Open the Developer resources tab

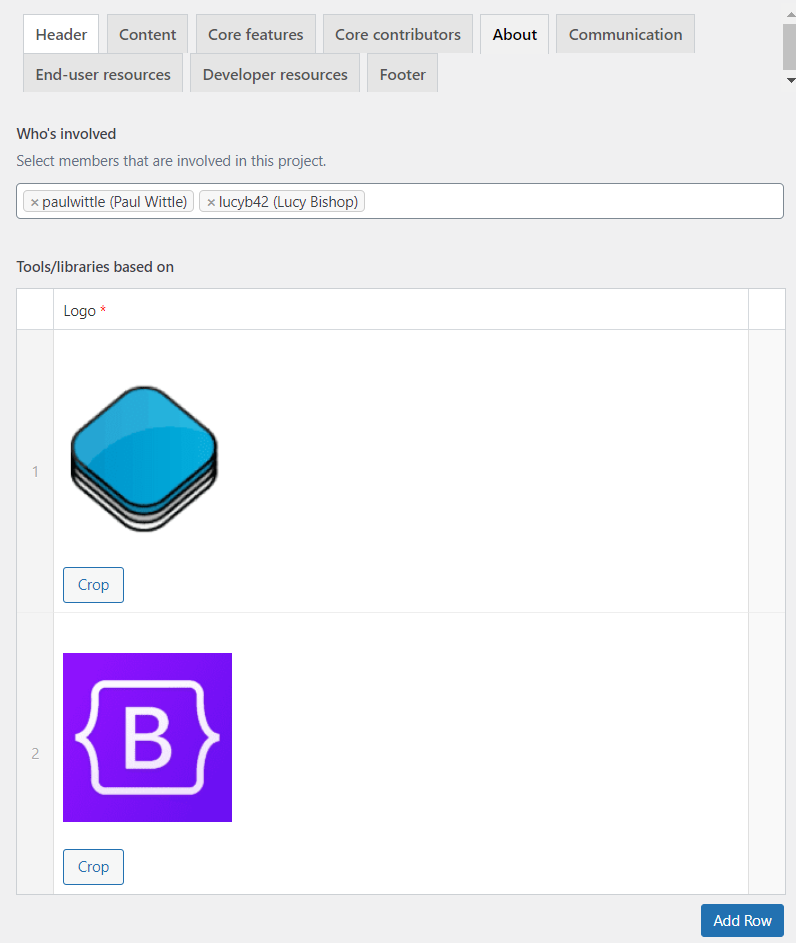tap(275, 74)
